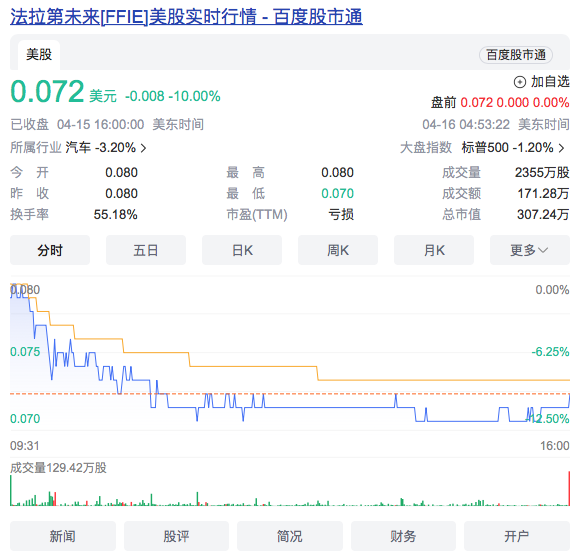Click the 成交量129.42万股 volume label
The image size is (582, 556).
pos(58,468)
